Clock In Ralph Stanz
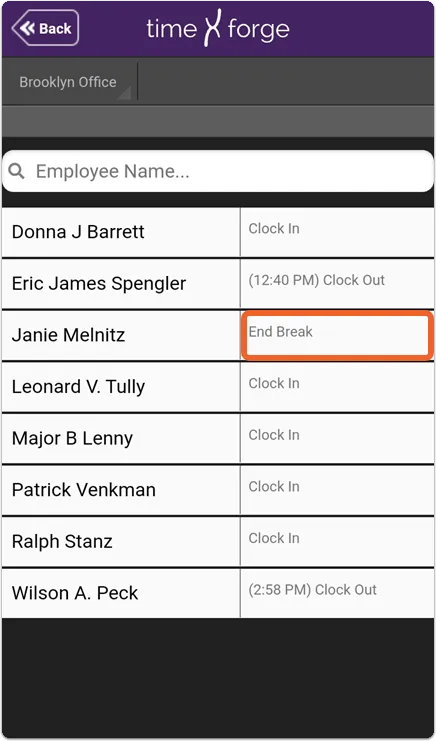436x741 pixels. (337, 541)
